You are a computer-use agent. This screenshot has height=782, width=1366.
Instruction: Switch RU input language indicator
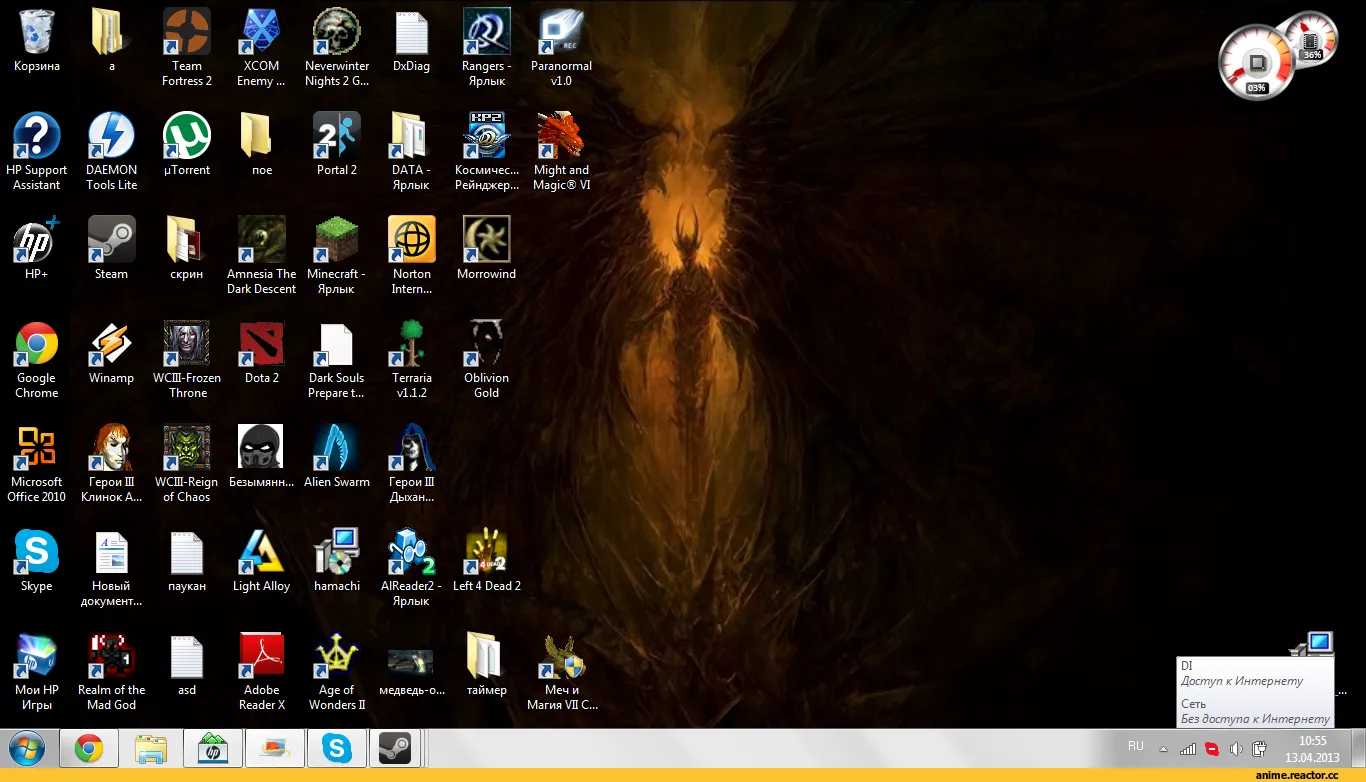[x=1136, y=746]
